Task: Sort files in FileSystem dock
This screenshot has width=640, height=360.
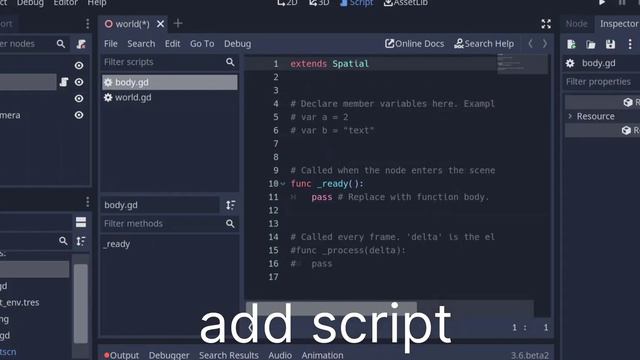Action: (x=81, y=241)
